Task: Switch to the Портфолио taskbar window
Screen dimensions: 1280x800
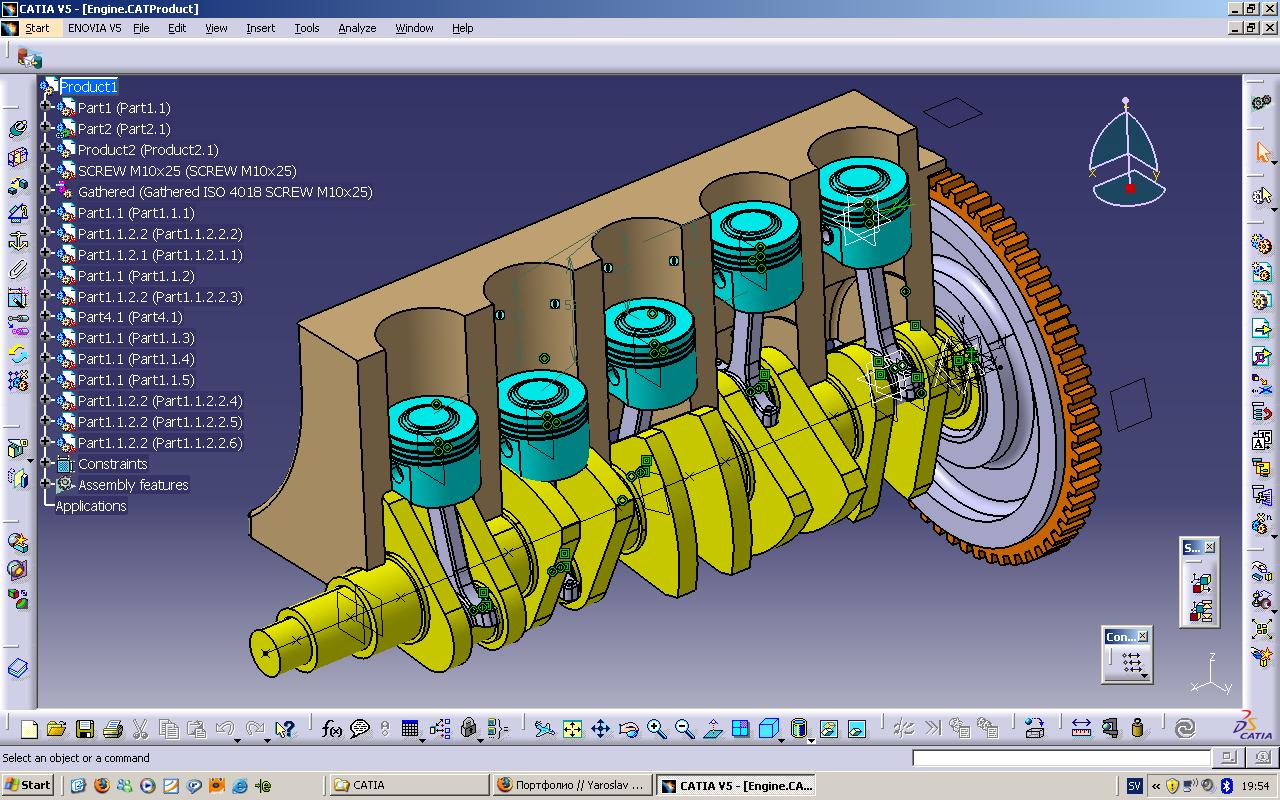Action: pos(572,785)
